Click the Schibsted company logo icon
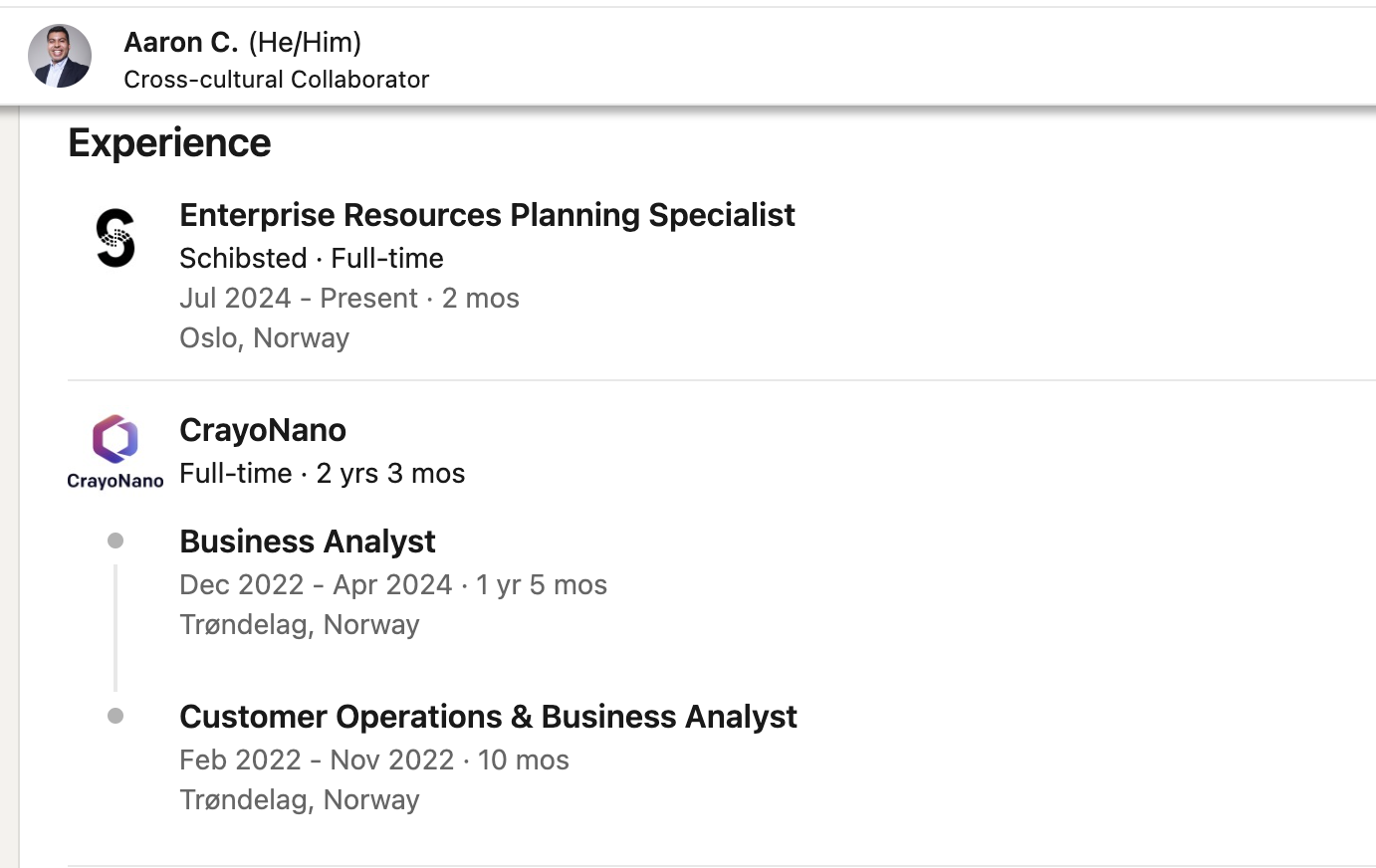The height and width of the screenshot is (868, 1376). pos(115,238)
